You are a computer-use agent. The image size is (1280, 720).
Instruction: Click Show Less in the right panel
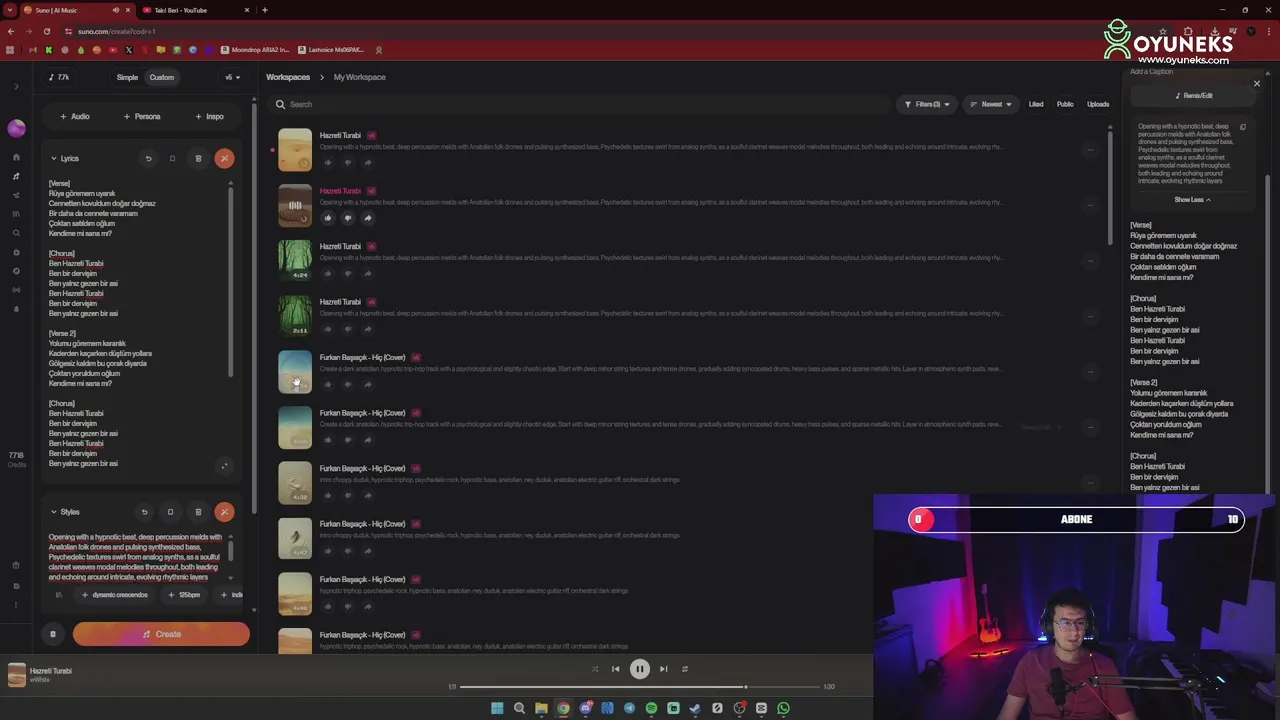[x=1192, y=200]
